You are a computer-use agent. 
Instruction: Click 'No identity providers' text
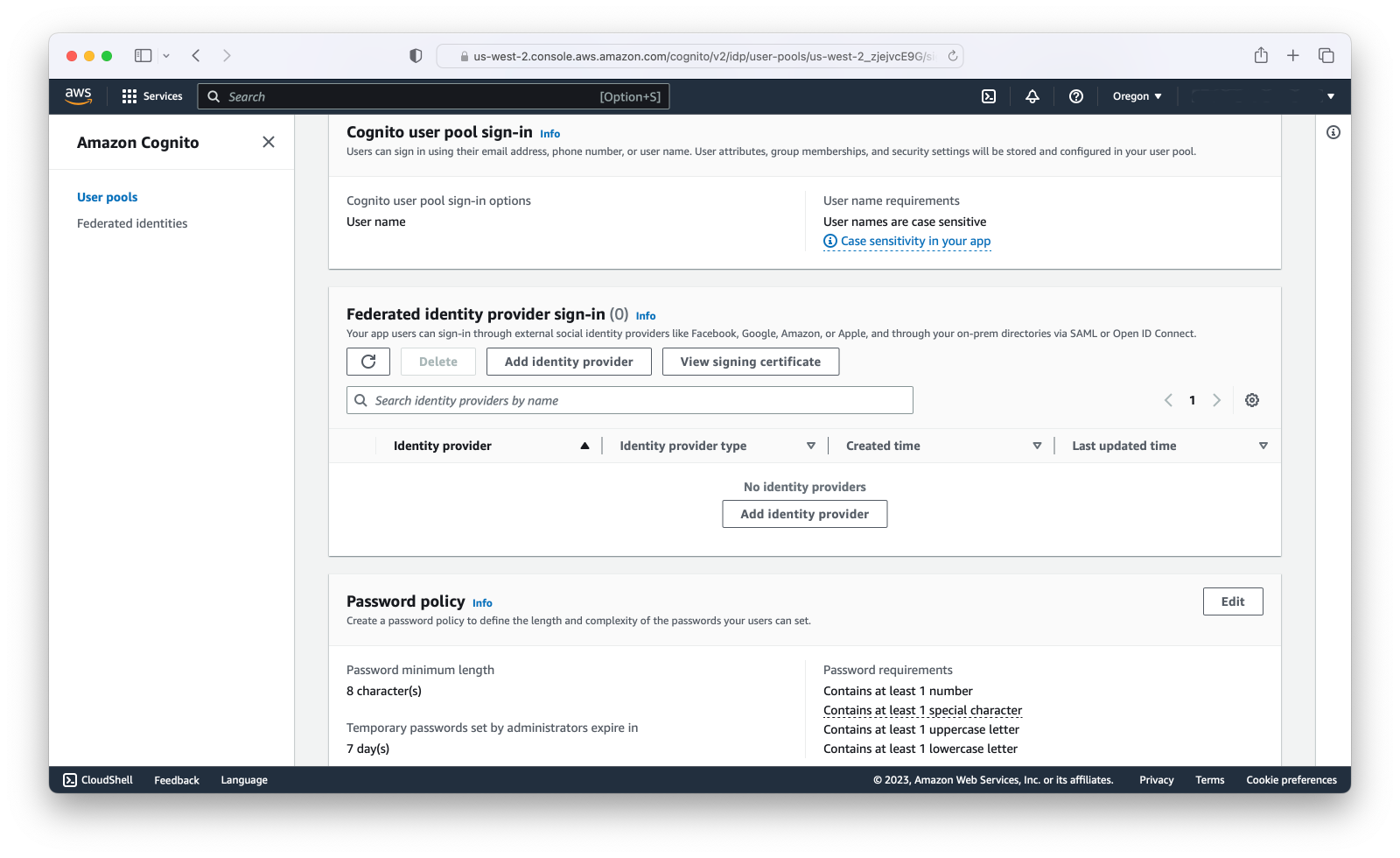[x=805, y=487]
